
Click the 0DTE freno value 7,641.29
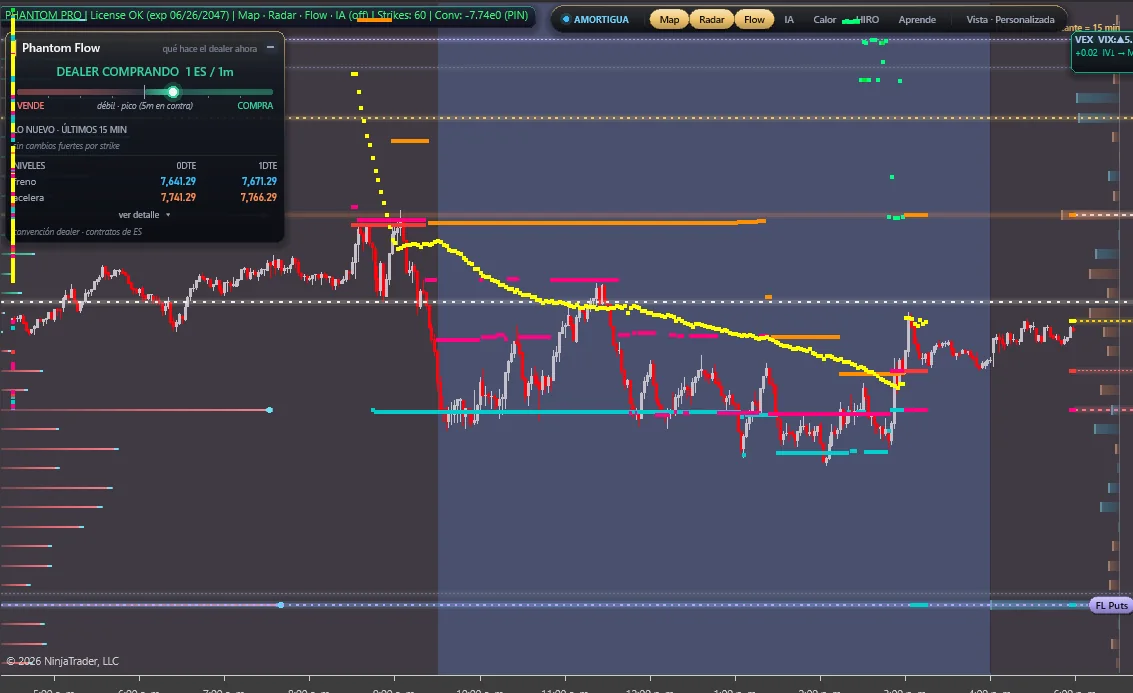coord(178,181)
